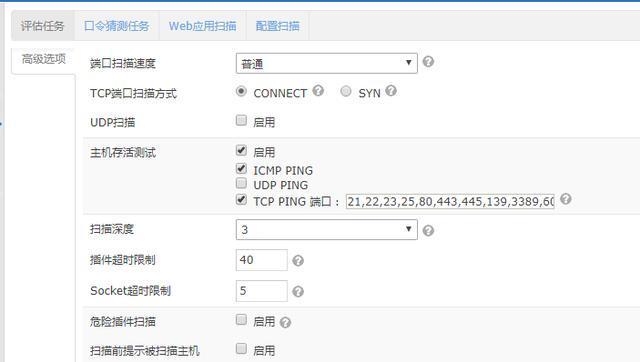Click help icon next to SYN
Screen dimensions: 640x362
pos(391,91)
